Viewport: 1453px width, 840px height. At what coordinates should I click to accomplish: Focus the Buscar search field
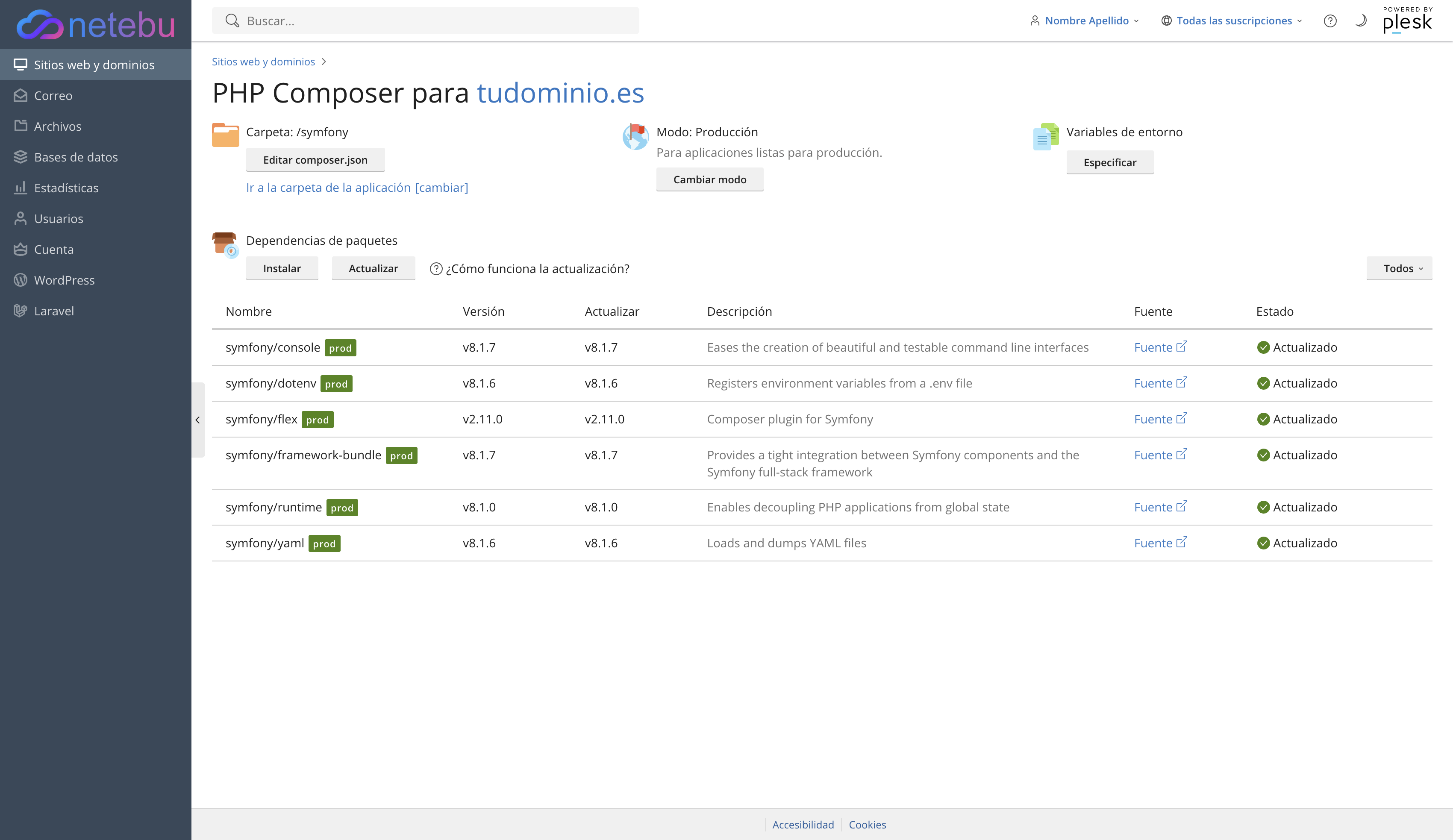[x=426, y=21]
